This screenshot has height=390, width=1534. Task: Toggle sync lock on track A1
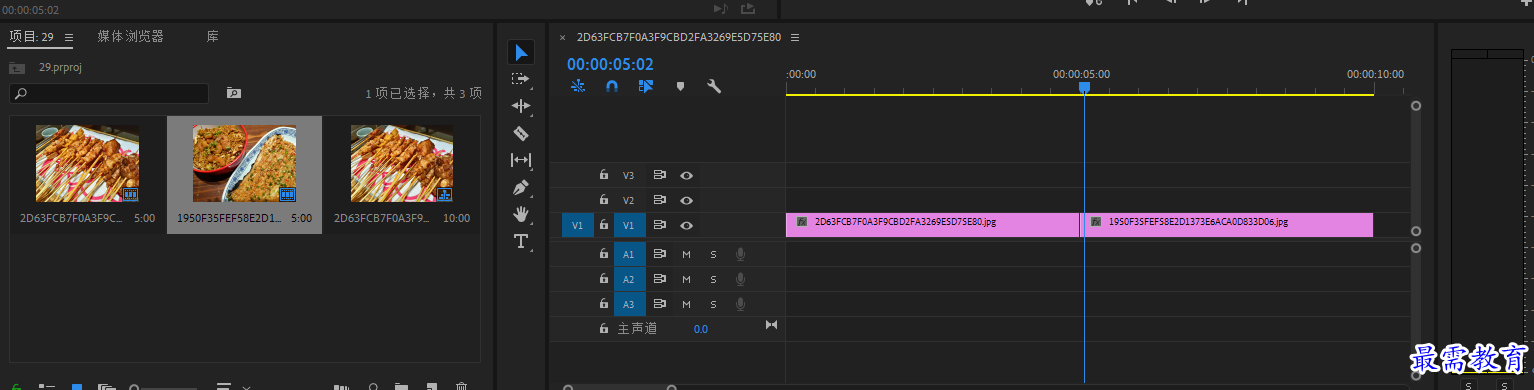pyautogui.click(x=660, y=254)
